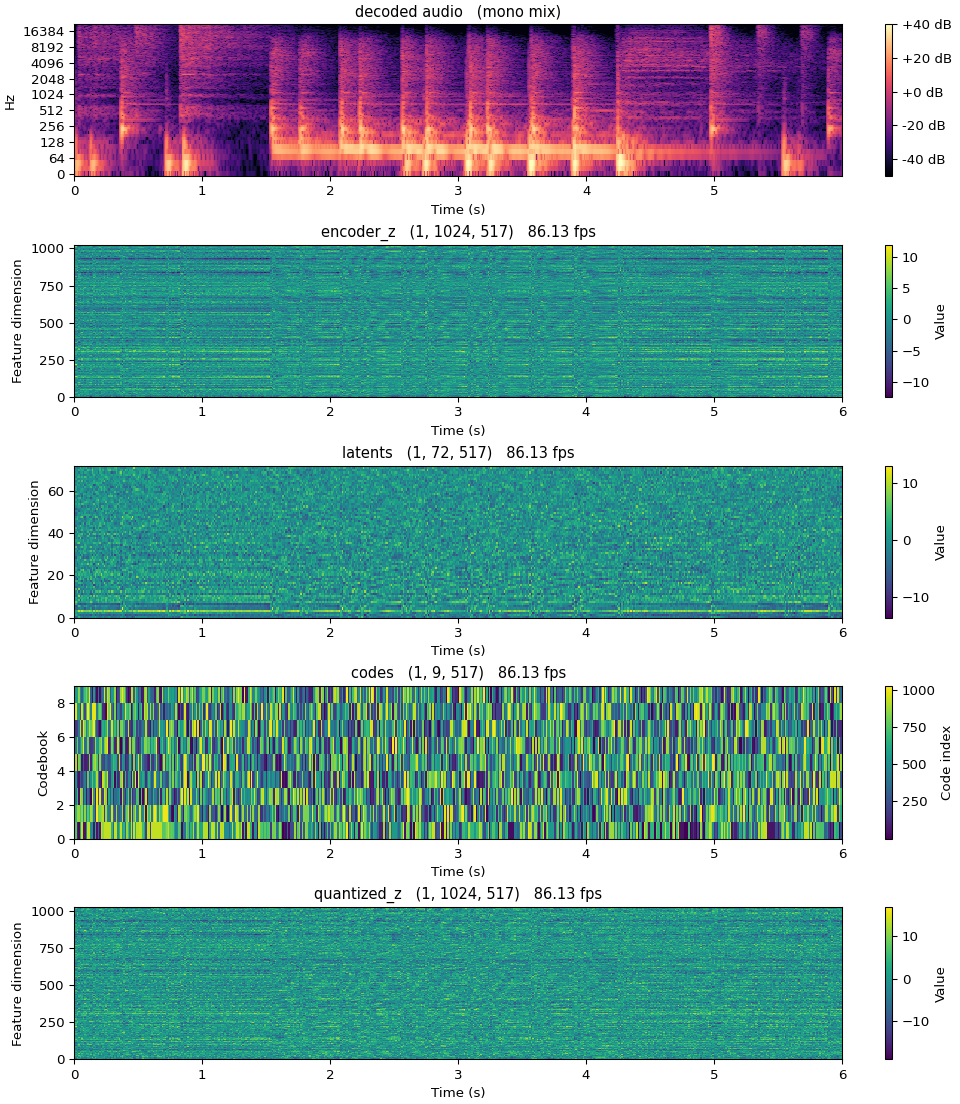Click the '+40 dB' colorbar label
Viewport: 960px width, 1104px height.
(926, 25)
